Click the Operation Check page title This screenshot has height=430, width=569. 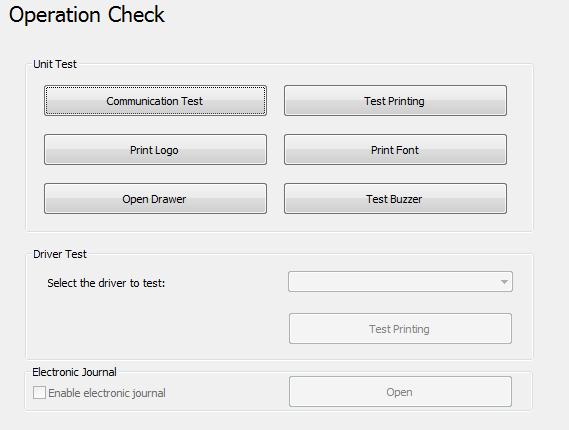pyautogui.click(x=87, y=15)
